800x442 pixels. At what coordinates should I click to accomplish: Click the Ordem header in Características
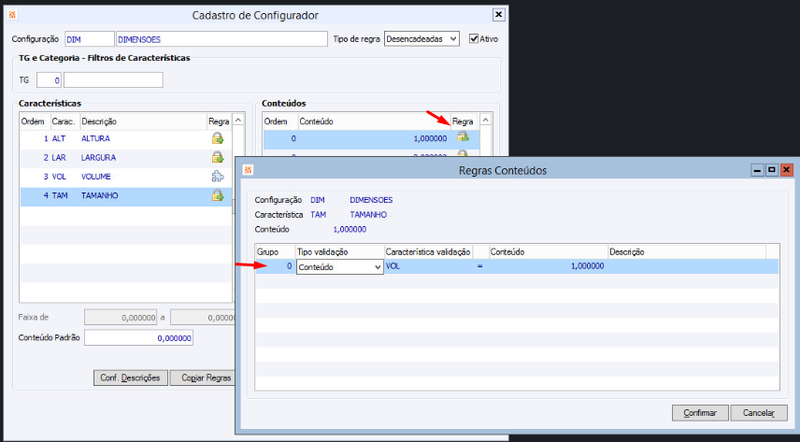33,121
